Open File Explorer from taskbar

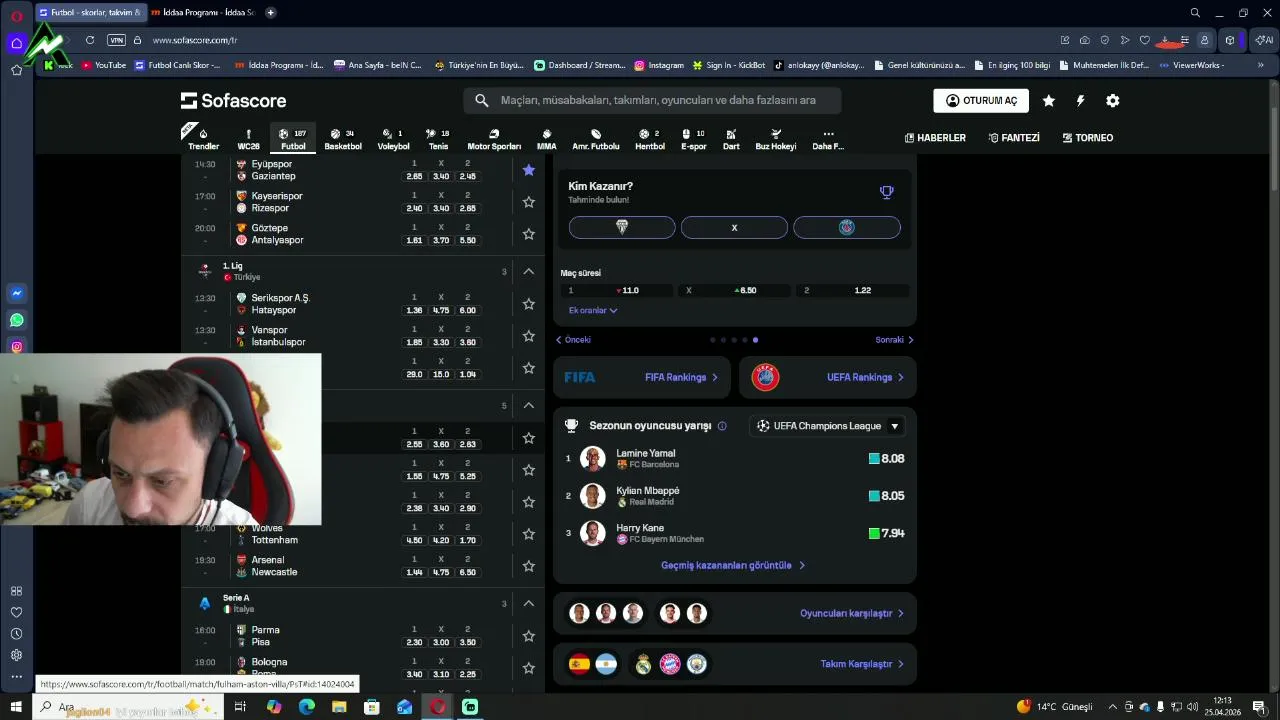click(339, 707)
